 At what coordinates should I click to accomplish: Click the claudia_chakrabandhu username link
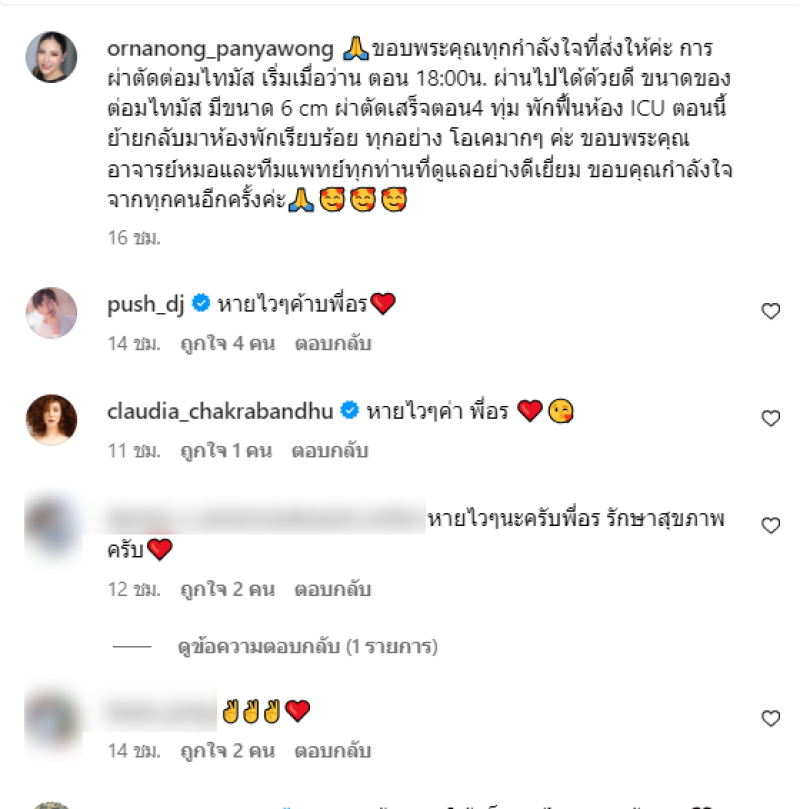(220, 411)
